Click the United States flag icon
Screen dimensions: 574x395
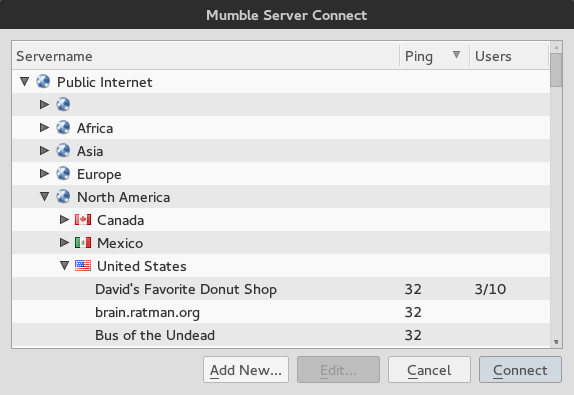83,266
